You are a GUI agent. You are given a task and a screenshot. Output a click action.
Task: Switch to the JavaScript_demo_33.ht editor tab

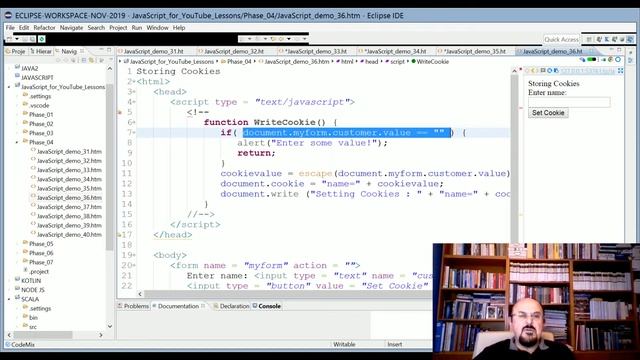(x=315, y=51)
